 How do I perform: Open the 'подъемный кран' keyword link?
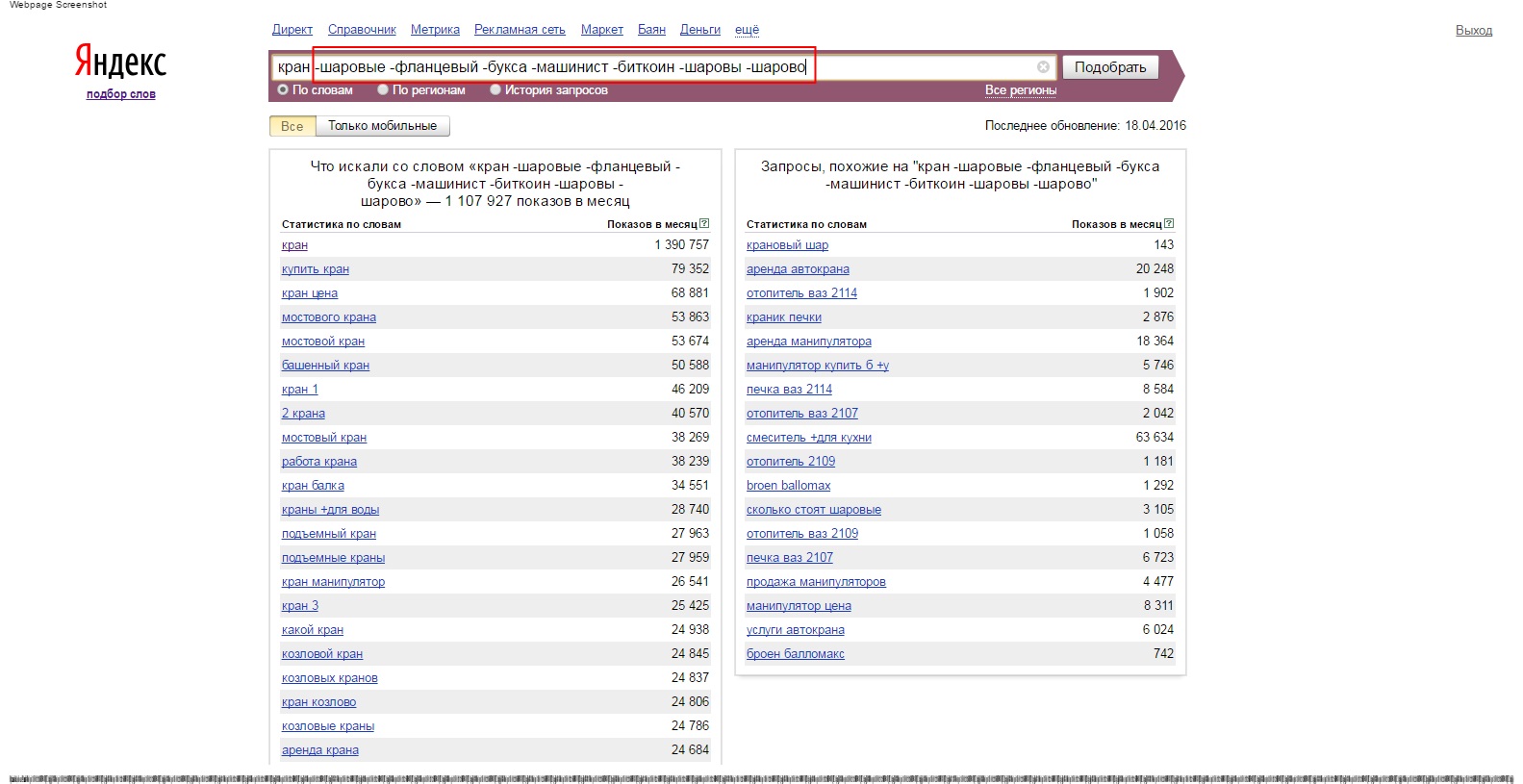click(x=329, y=534)
